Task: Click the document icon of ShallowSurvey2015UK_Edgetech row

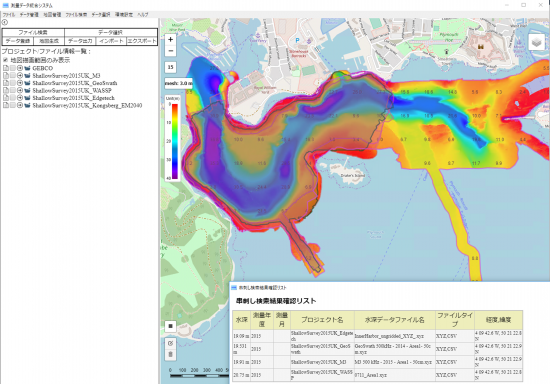Action: 6,98
